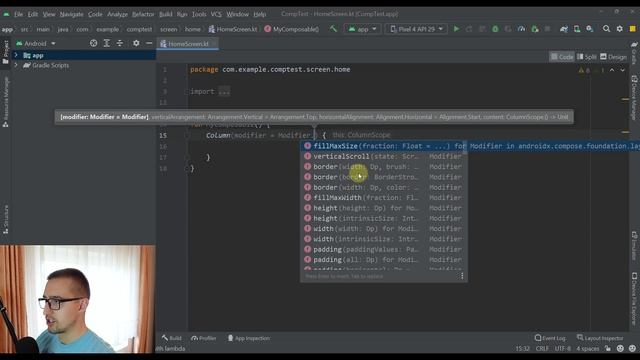Expand all in Project panel
Viewport: 640px width, 360px height.
[x=107, y=43]
